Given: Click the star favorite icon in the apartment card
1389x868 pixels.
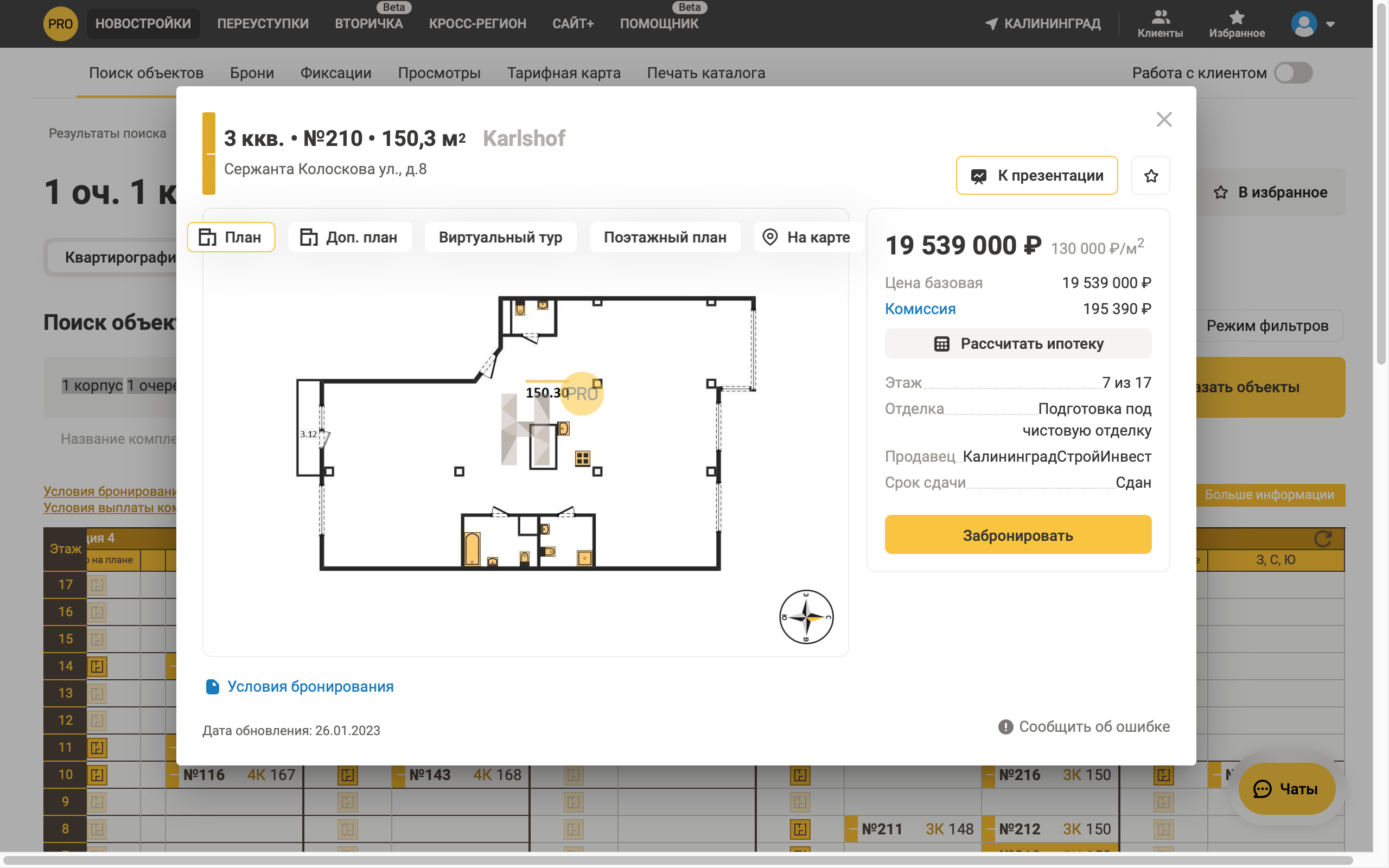Looking at the screenshot, I should pyautogui.click(x=1150, y=176).
